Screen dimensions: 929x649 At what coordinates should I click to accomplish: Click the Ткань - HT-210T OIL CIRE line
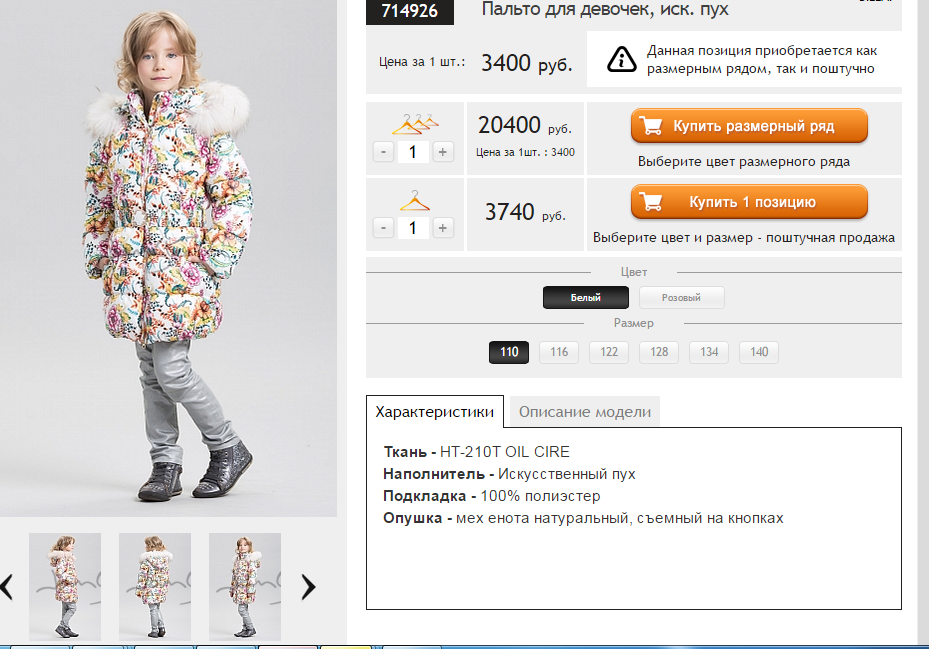[x=476, y=452]
